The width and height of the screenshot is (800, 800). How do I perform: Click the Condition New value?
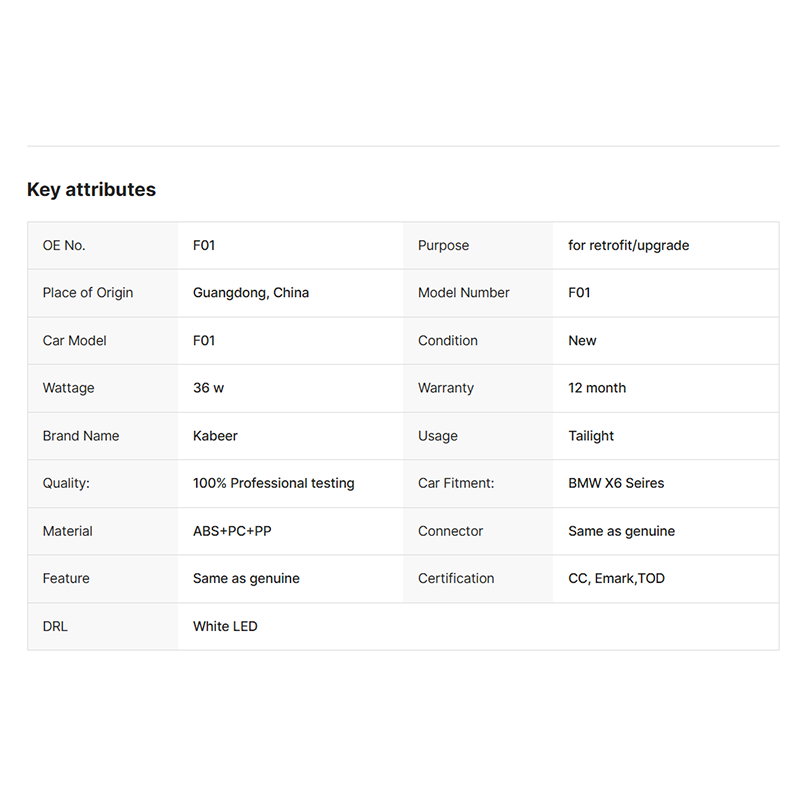(582, 340)
